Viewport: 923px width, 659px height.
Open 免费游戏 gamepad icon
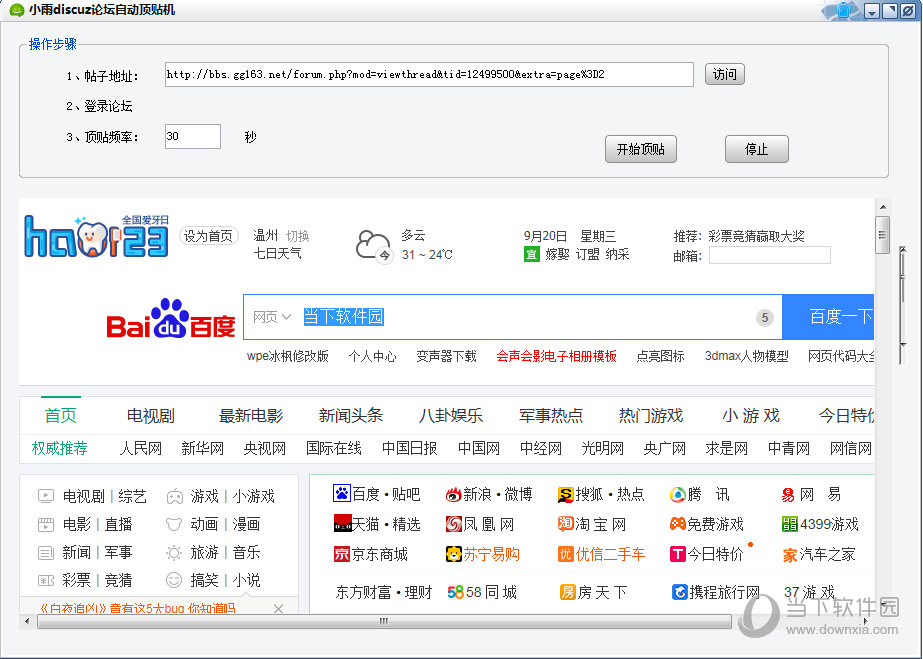tap(678, 523)
